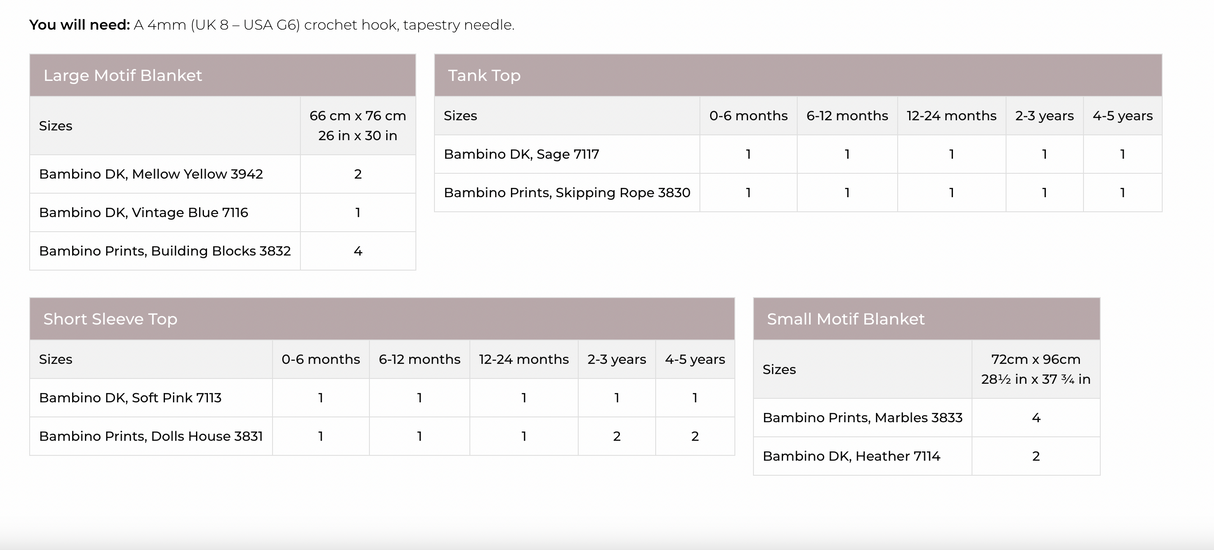Screen dimensions: 1214x550
Task: Click Bambino DK, Sage 7117 row label
Action: pos(521,154)
